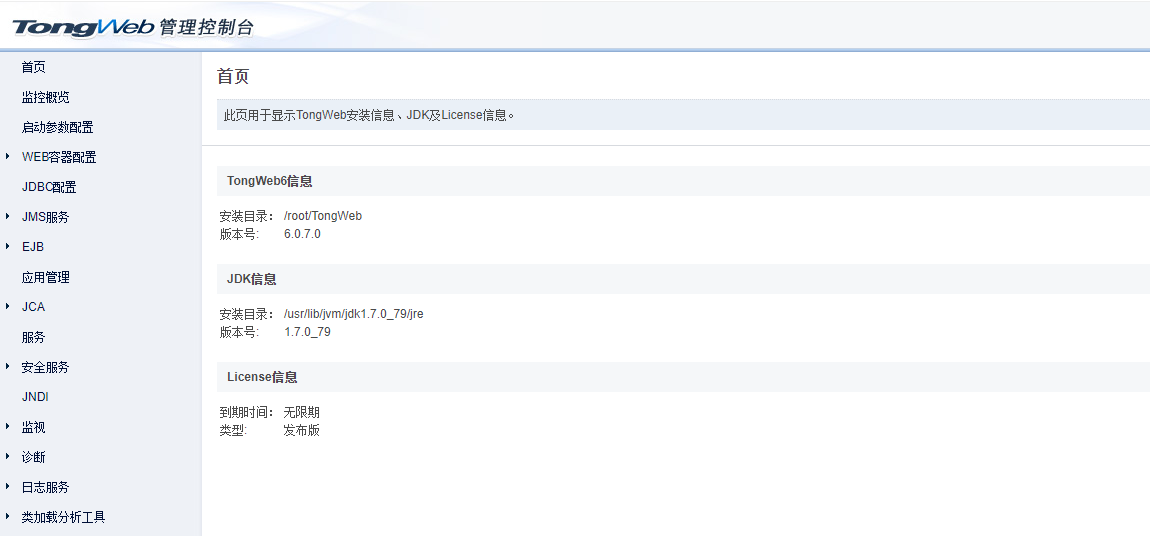Expand arrow beside JMS服务
Image resolution: width=1150 pixels, height=536 pixels.
click(7, 216)
